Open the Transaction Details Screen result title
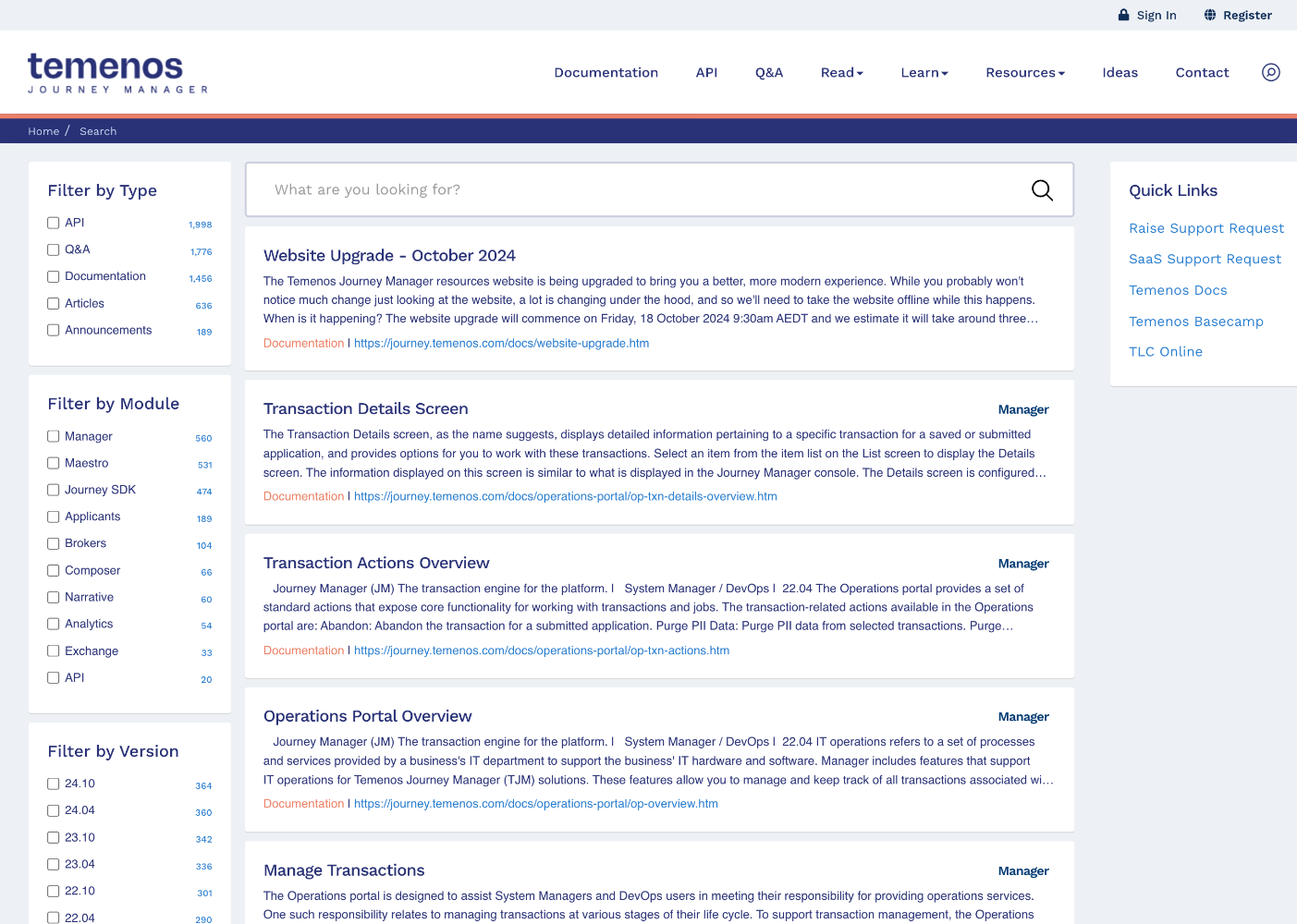 point(365,408)
